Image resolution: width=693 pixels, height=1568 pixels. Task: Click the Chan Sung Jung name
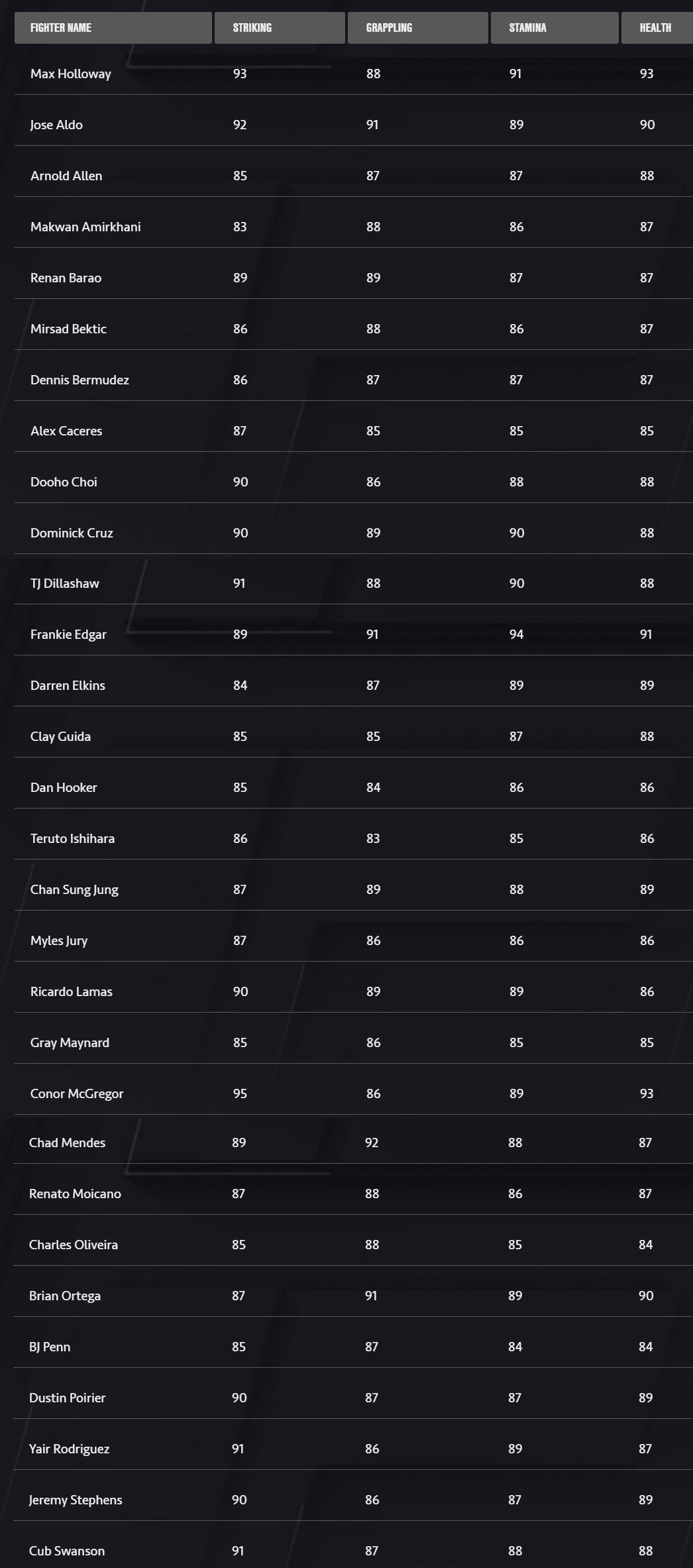[74, 889]
